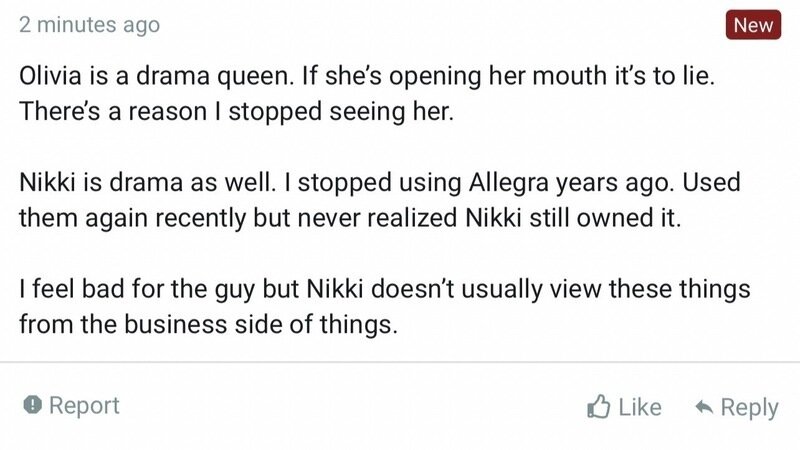Click the exclamation Report icon
Image resolution: width=800 pixels, height=450 pixels.
33,406
